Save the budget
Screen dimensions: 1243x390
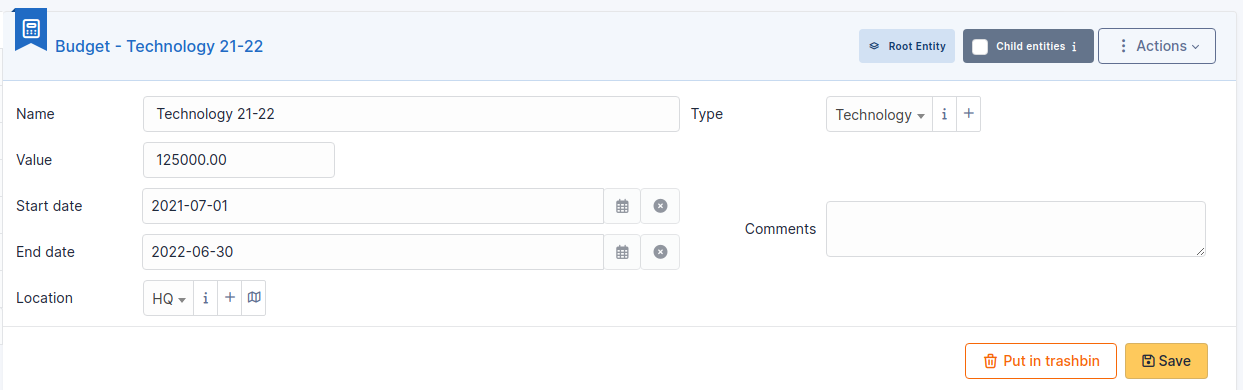tap(1166, 361)
